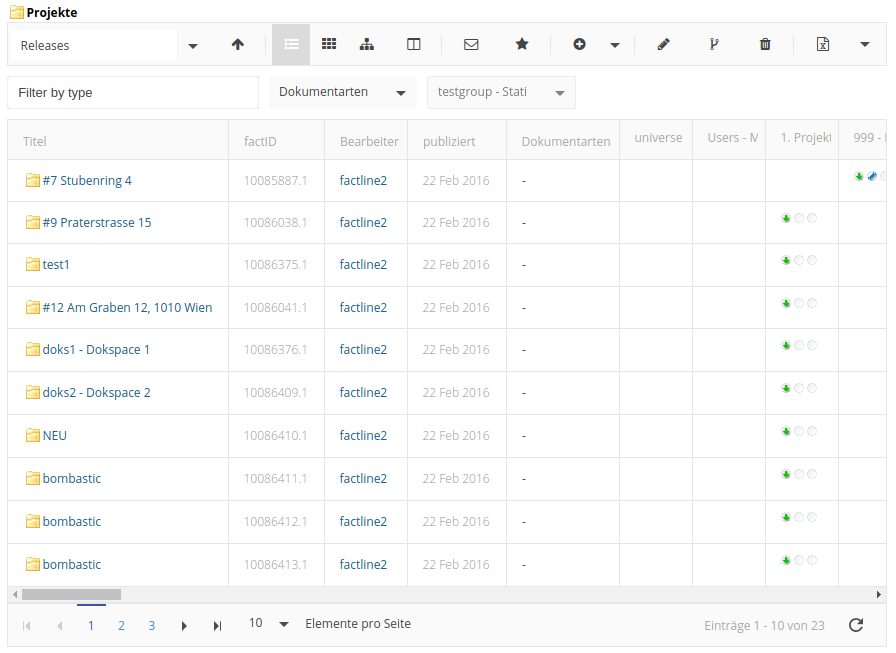Go to page 2 of results
The image size is (896, 653).
click(121, 625)
